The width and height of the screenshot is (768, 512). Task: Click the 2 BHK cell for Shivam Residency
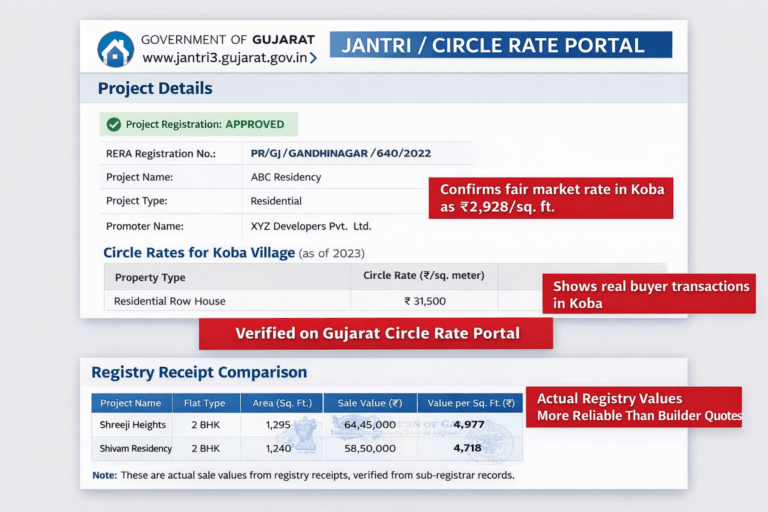(205, 448)
